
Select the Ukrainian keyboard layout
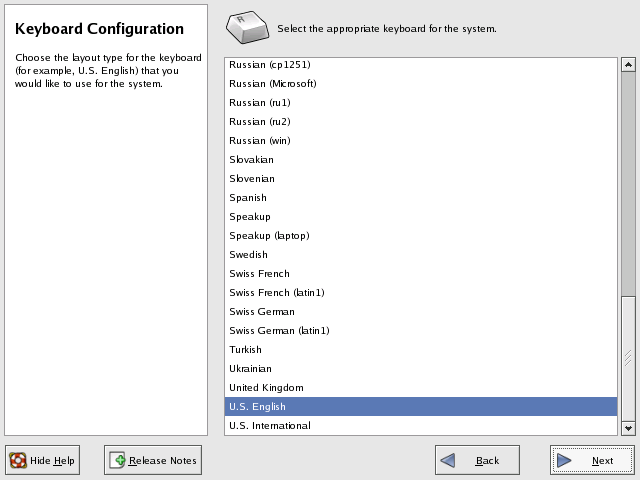tap(250, 369)
